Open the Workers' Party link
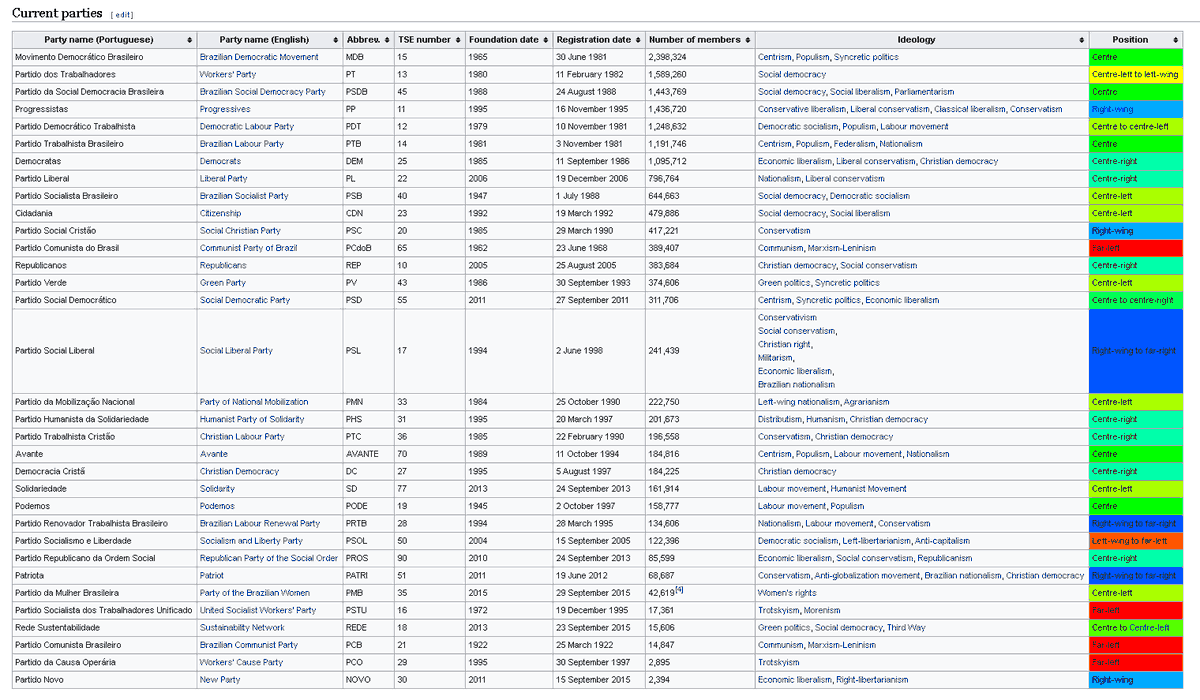 click(228, 74)
